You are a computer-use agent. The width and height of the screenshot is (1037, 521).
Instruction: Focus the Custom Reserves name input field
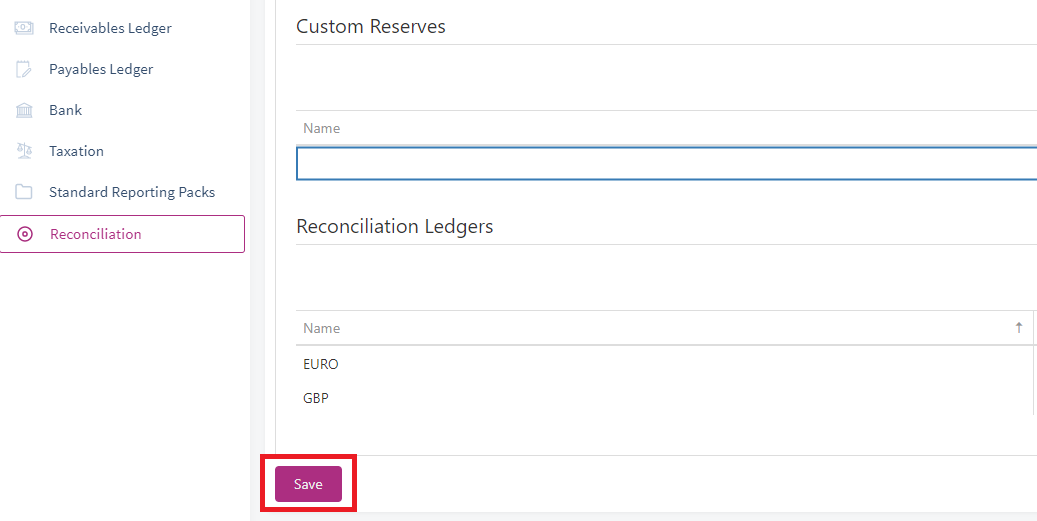pos(666,163)
